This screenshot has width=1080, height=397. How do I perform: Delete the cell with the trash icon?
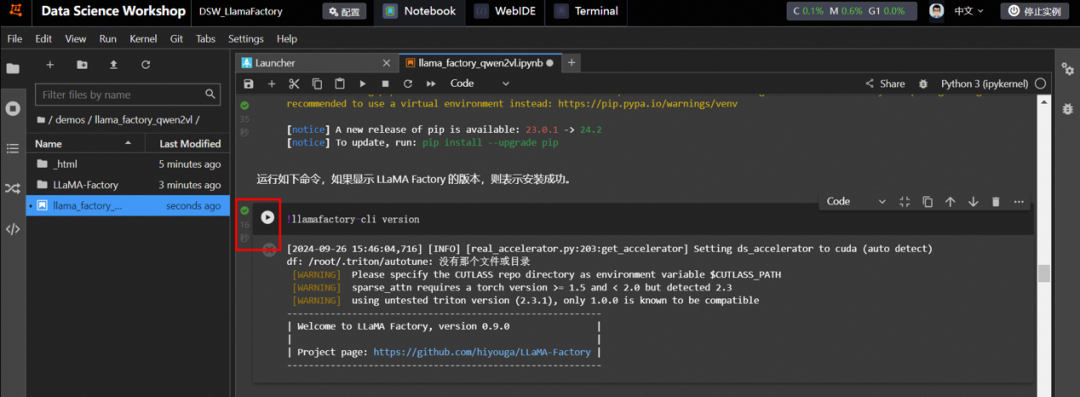pos(995,201)
